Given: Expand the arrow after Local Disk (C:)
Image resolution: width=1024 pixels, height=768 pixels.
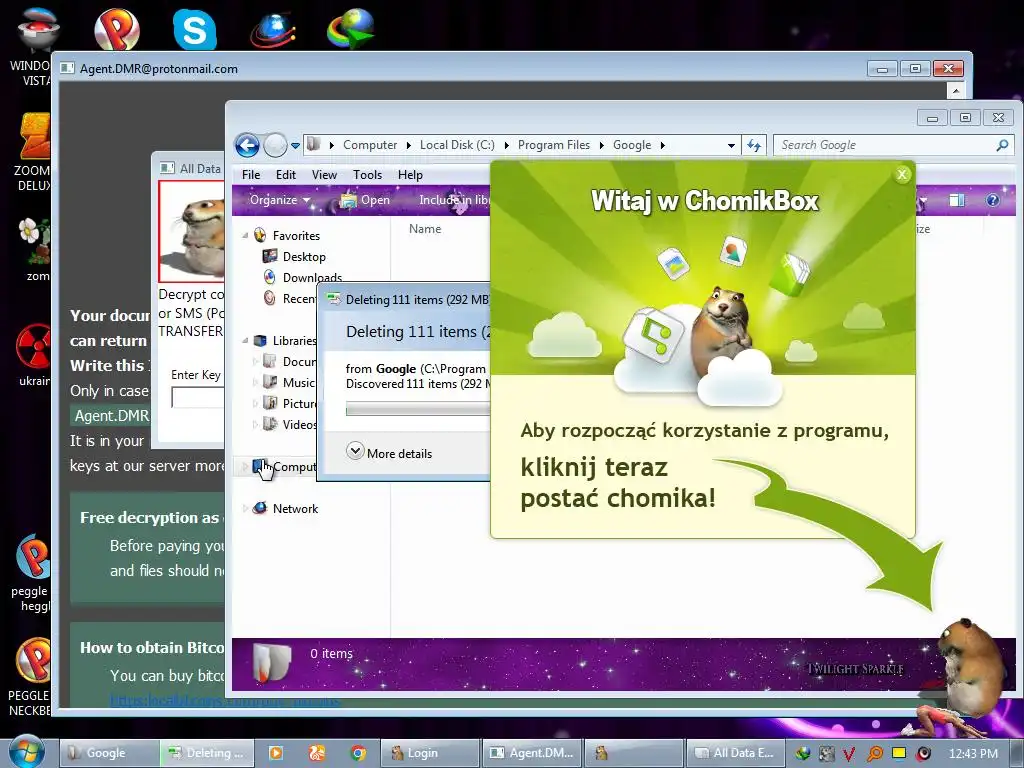Looking at the screenshot, I should pos(506,145).
